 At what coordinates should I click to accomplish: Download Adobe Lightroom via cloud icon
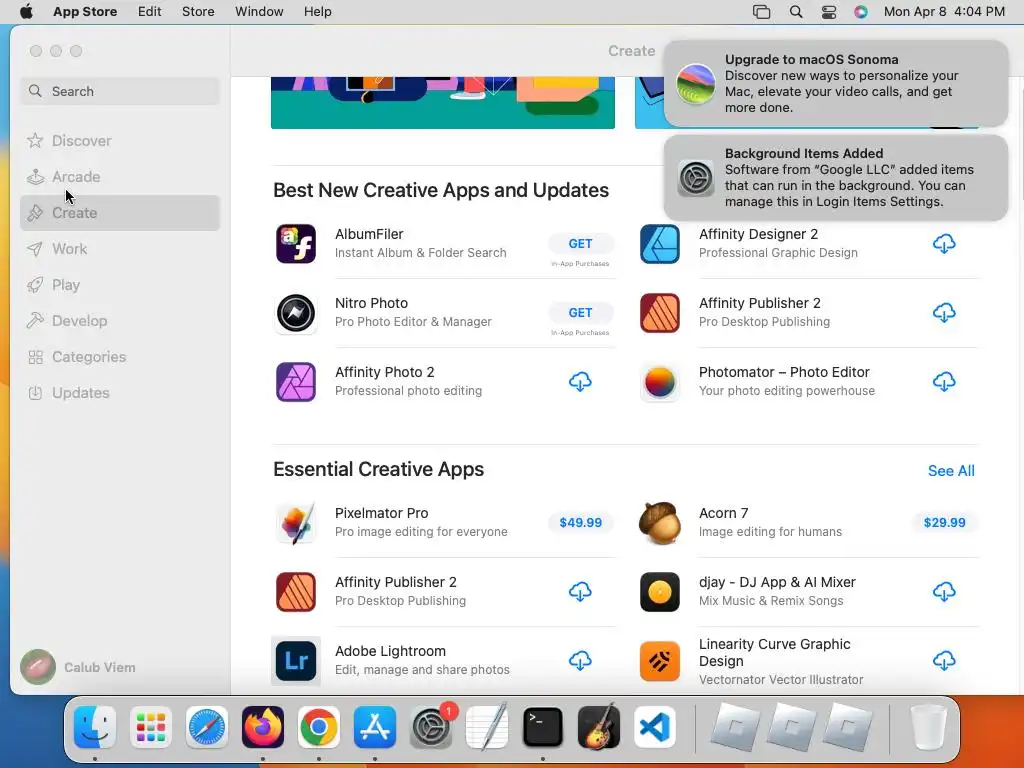click(x=580, y=660)
